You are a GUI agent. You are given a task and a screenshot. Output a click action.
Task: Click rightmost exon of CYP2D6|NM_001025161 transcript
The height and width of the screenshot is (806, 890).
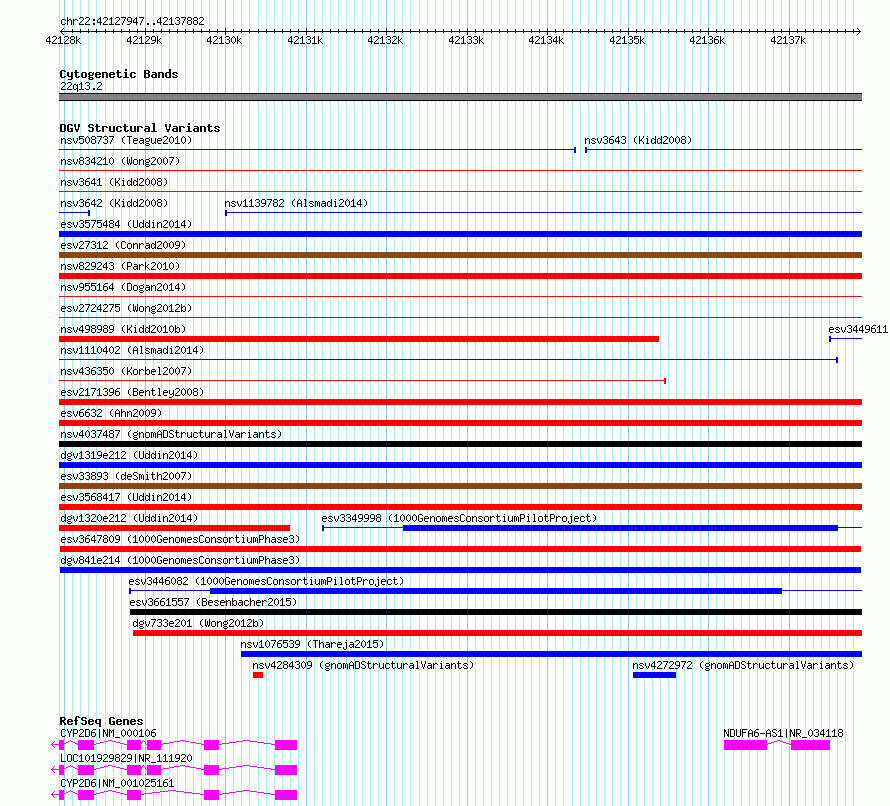(286, 795)
